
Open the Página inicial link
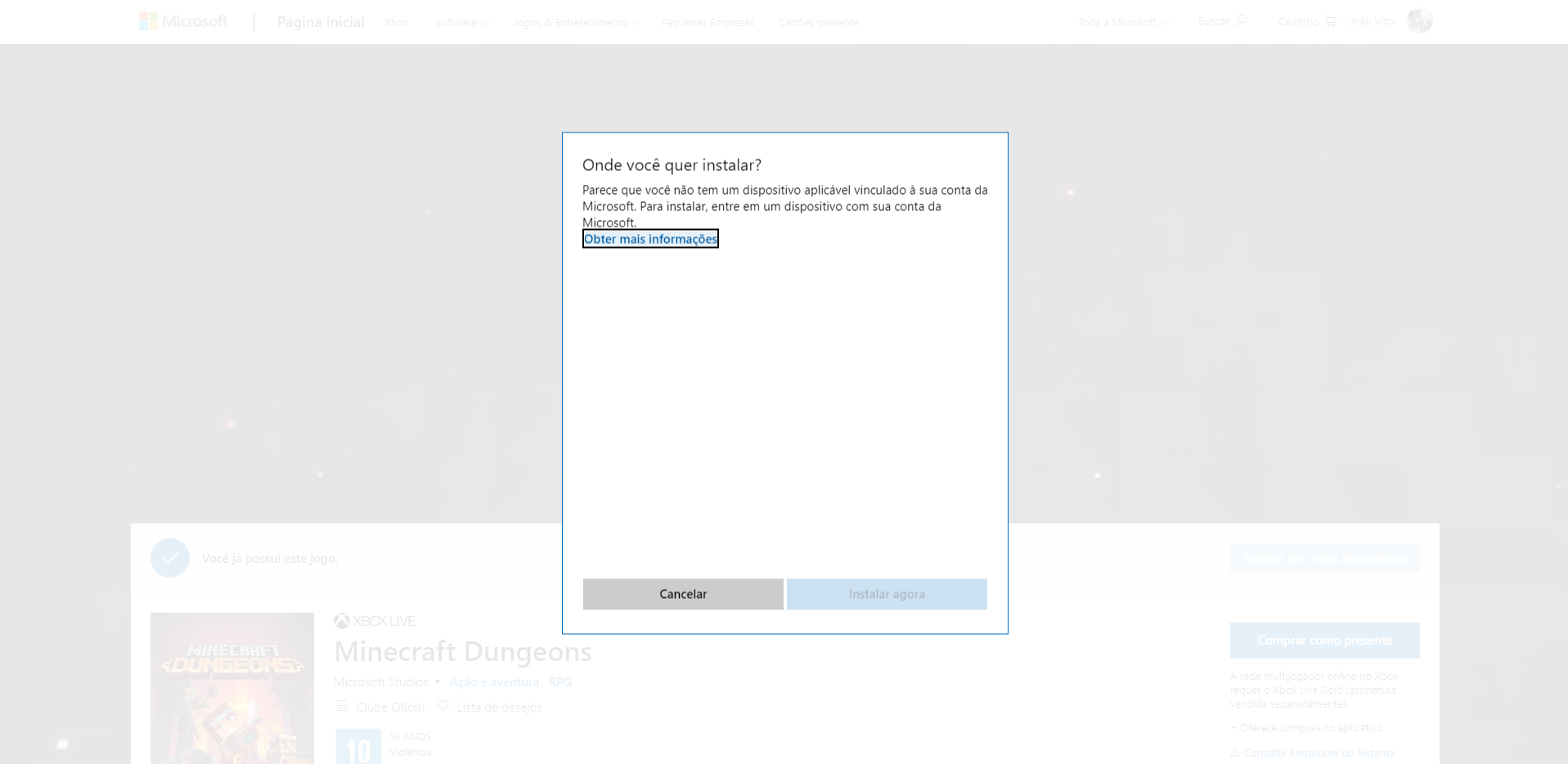click(321, 22)
